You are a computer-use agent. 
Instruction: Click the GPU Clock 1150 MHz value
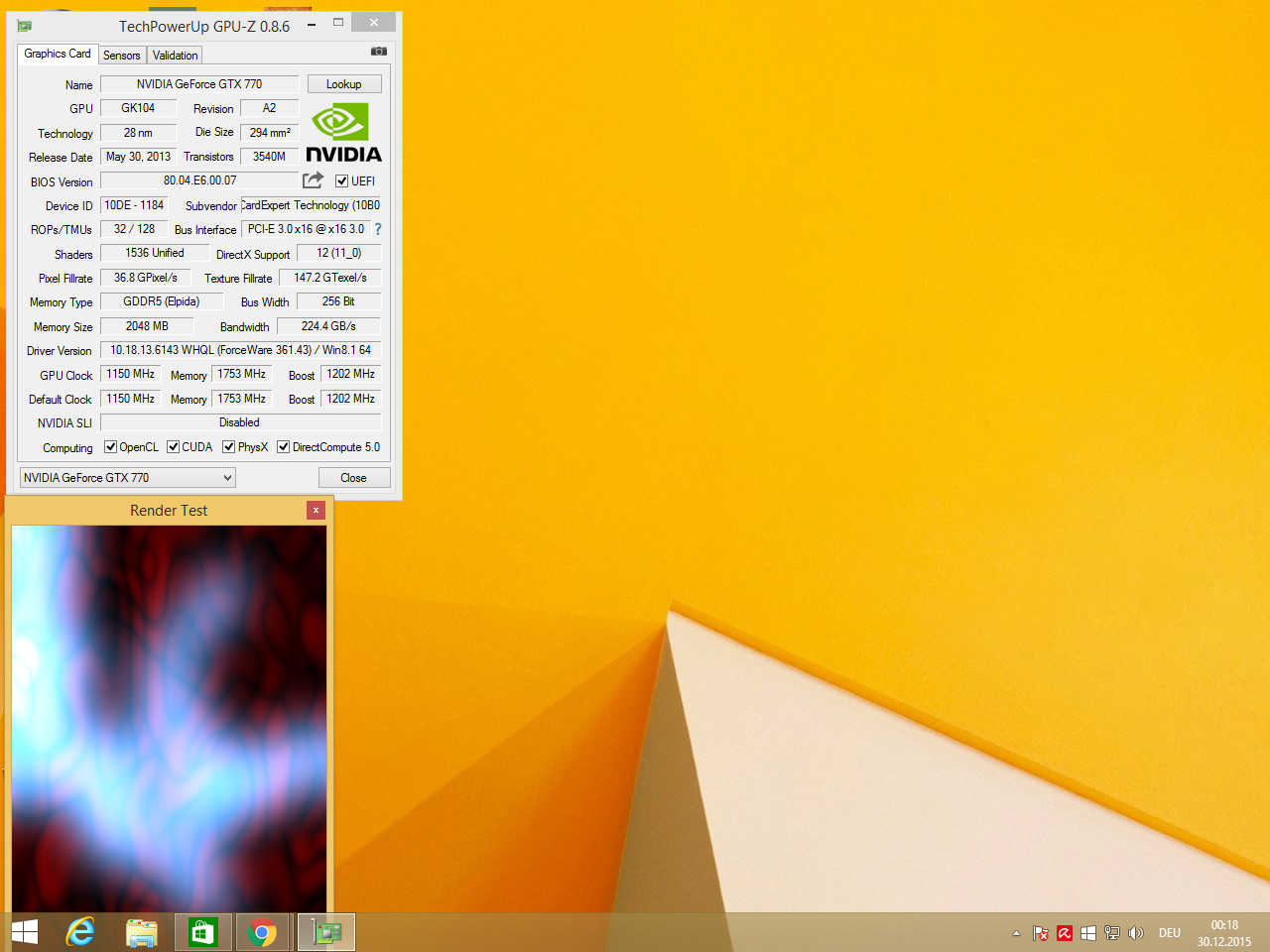pos(130,374)
